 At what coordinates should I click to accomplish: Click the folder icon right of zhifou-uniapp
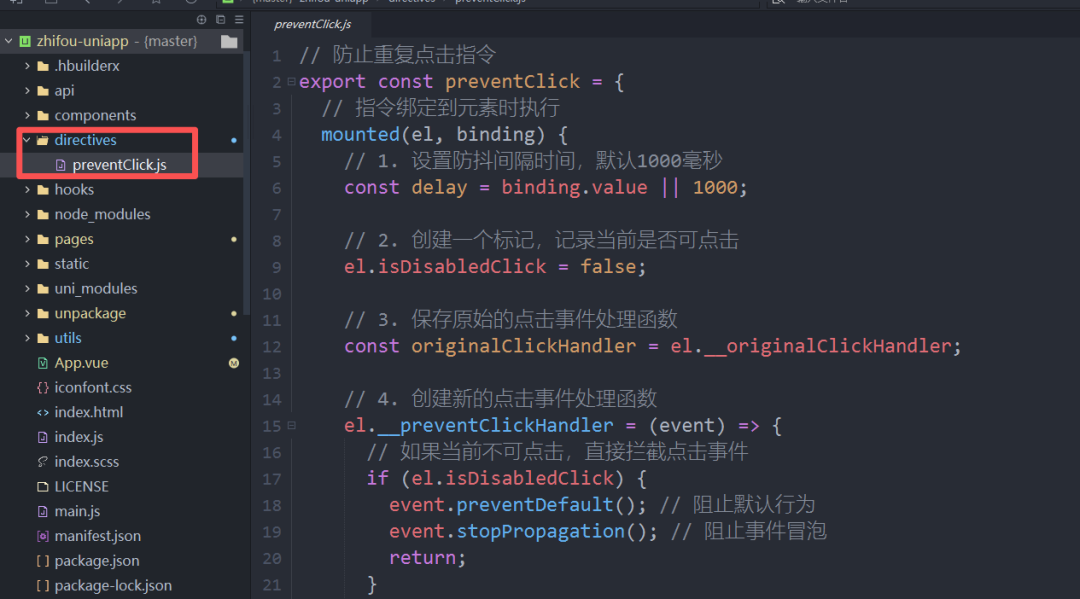(x=228, y=41)
